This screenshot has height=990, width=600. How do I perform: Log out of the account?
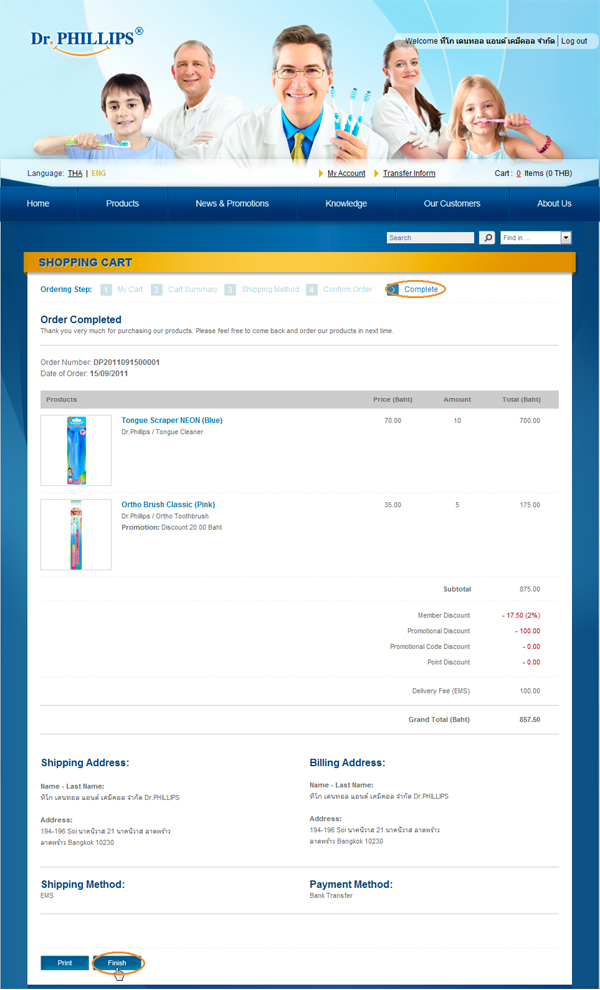coord(574,41)
